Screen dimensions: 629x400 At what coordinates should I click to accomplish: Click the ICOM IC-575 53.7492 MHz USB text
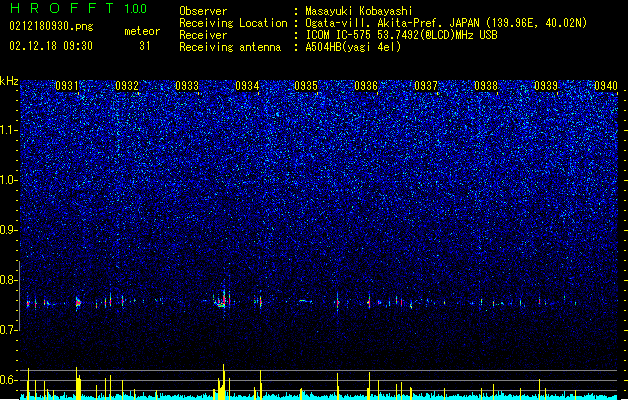click(x=402, y=35)
